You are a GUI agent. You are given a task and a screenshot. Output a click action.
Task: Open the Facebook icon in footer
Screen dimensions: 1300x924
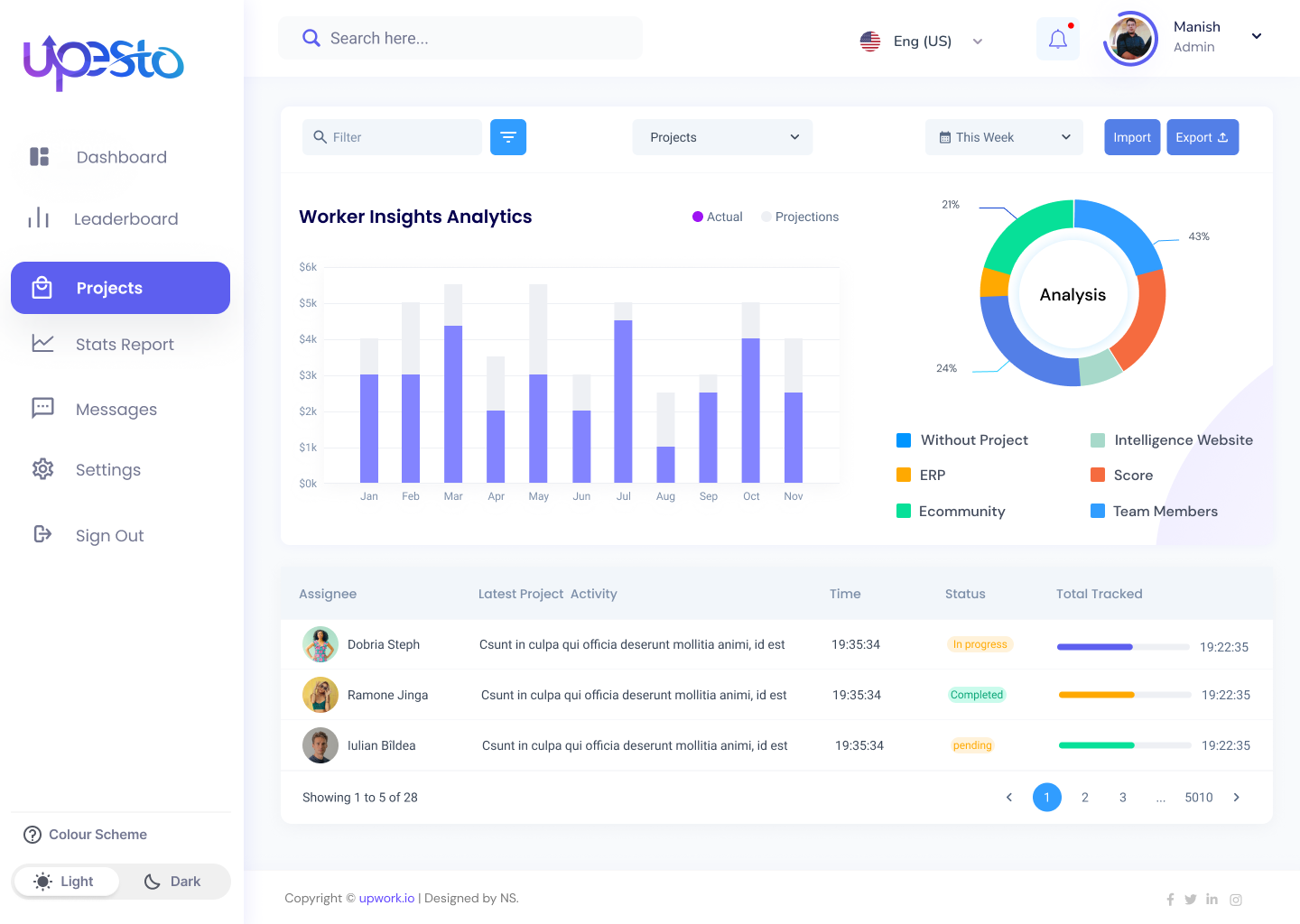pyautogui.click(x=1170, y=900)
